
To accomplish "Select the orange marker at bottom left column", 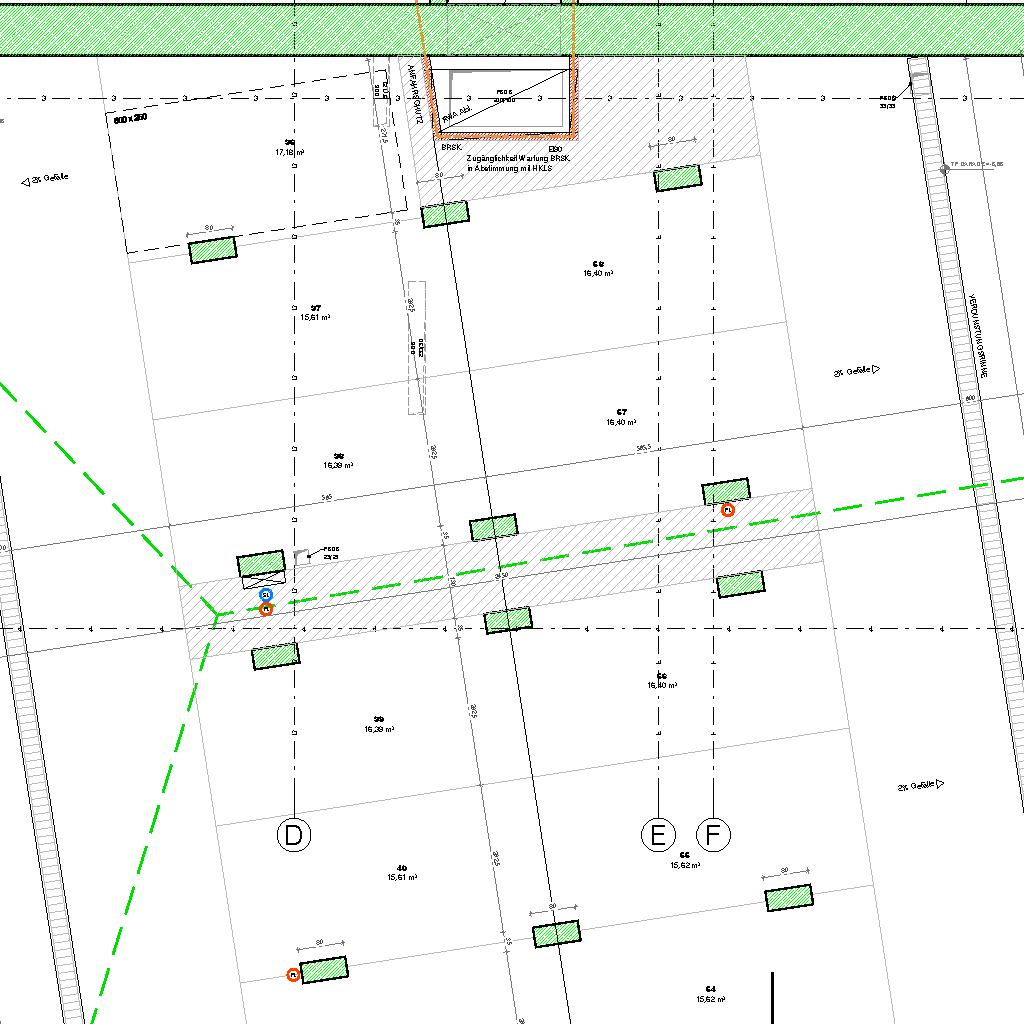I will point(293,974).
